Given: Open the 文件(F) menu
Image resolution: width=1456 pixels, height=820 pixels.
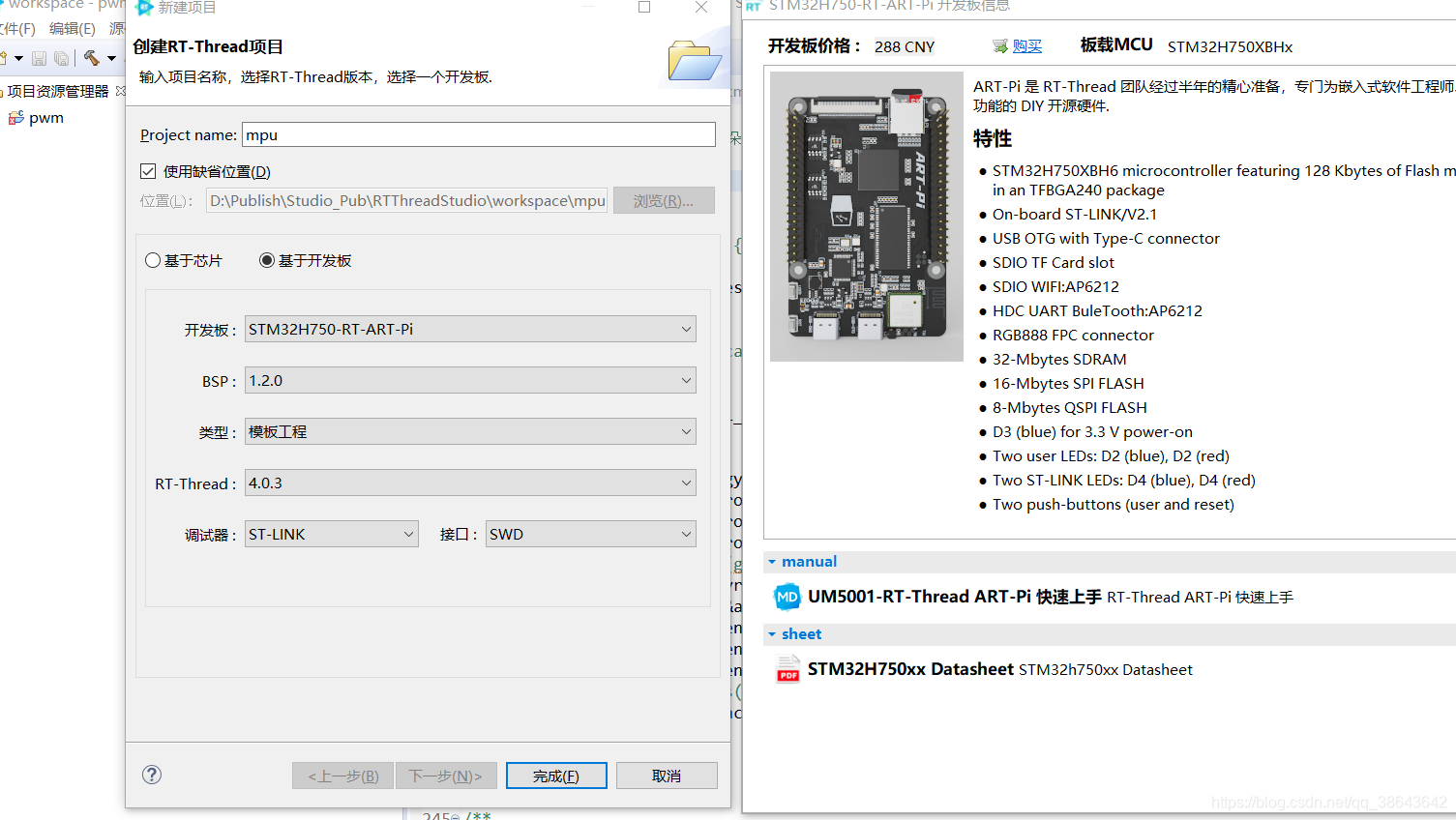Looking at the screenshot, I should (x=16, y=28).
